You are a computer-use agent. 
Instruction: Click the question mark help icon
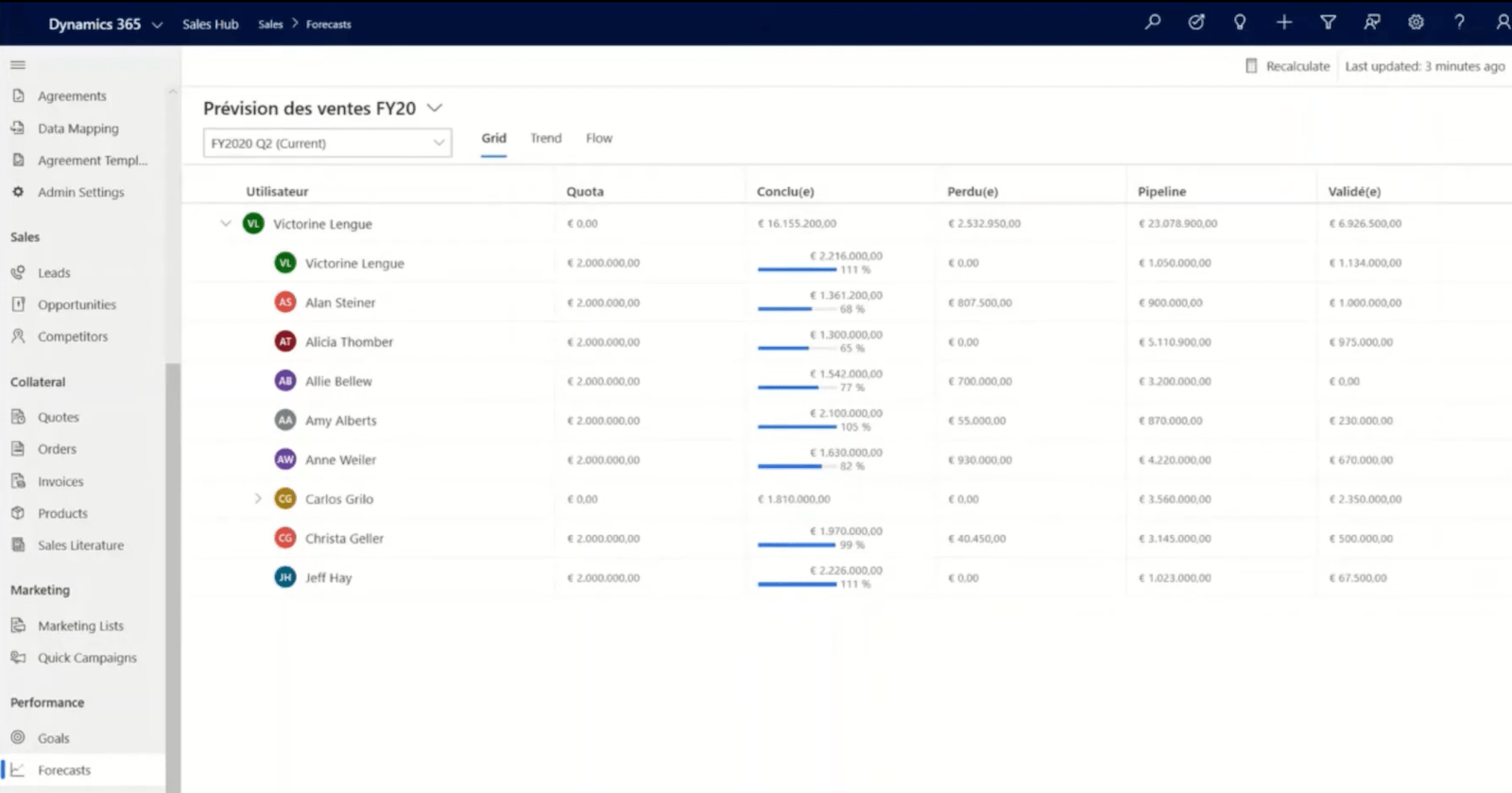pyautogui.click(x=1459, y=22)
